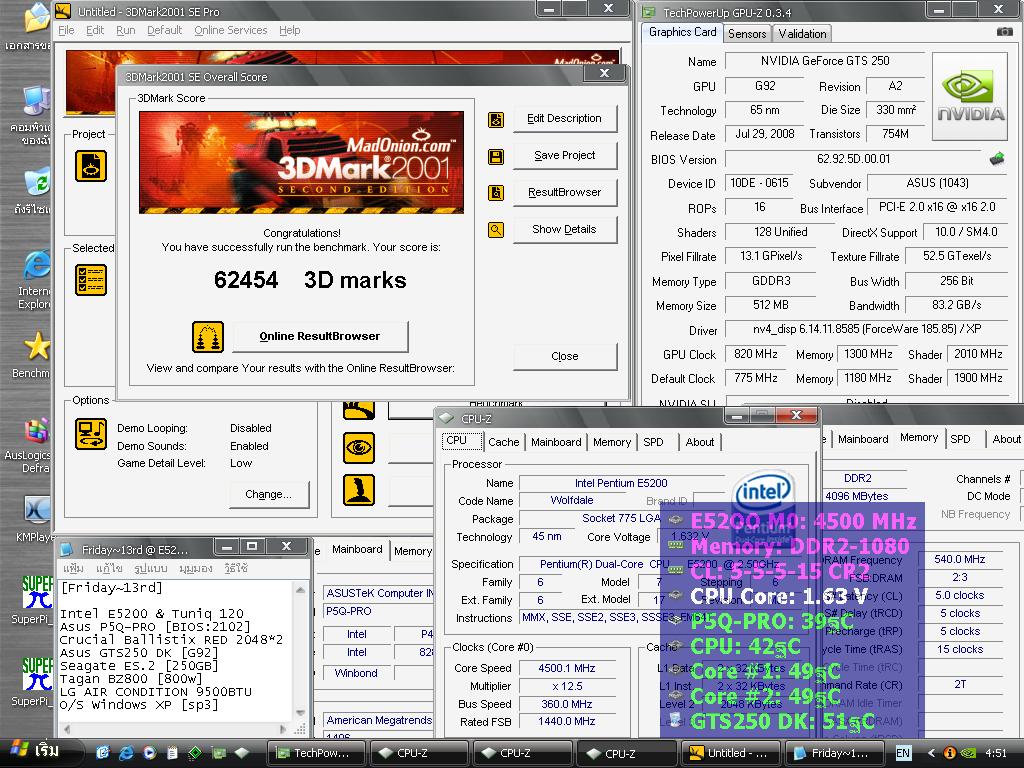The width and height of the screenshot is (1024, 768).
Task: Click Close button in score dialog
Action: [x=565, y=356]
